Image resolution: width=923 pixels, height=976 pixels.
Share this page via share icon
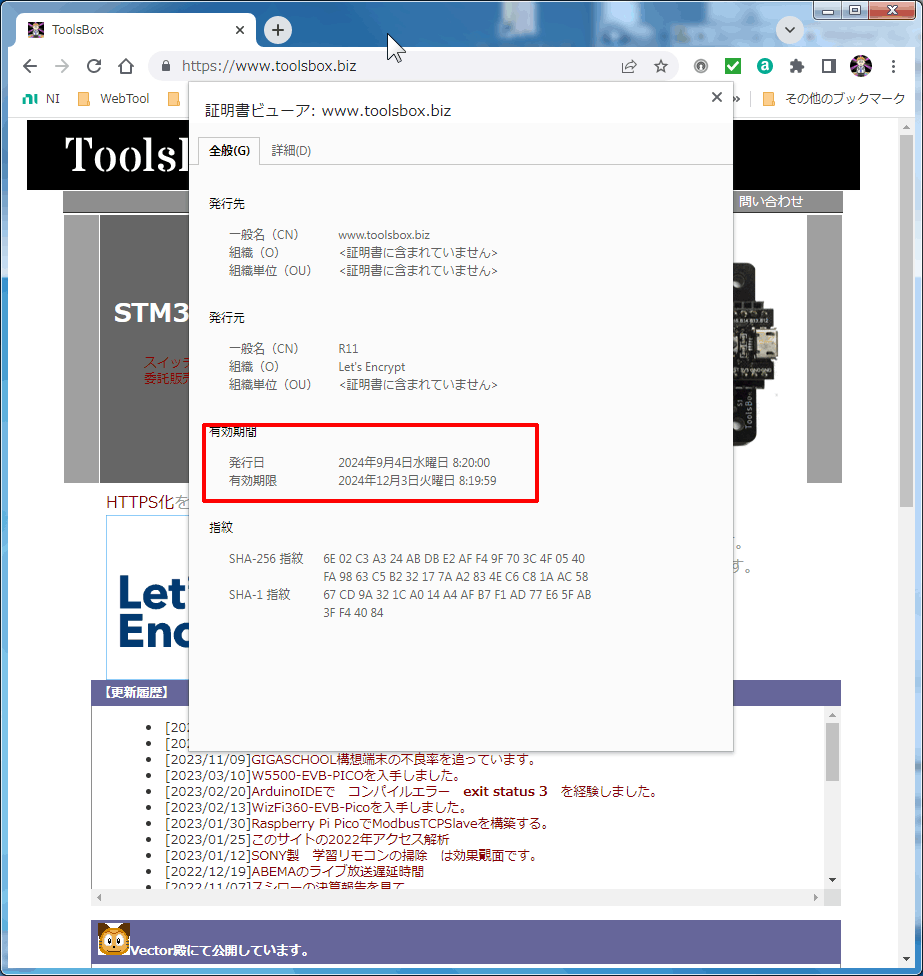click(629, 66)
